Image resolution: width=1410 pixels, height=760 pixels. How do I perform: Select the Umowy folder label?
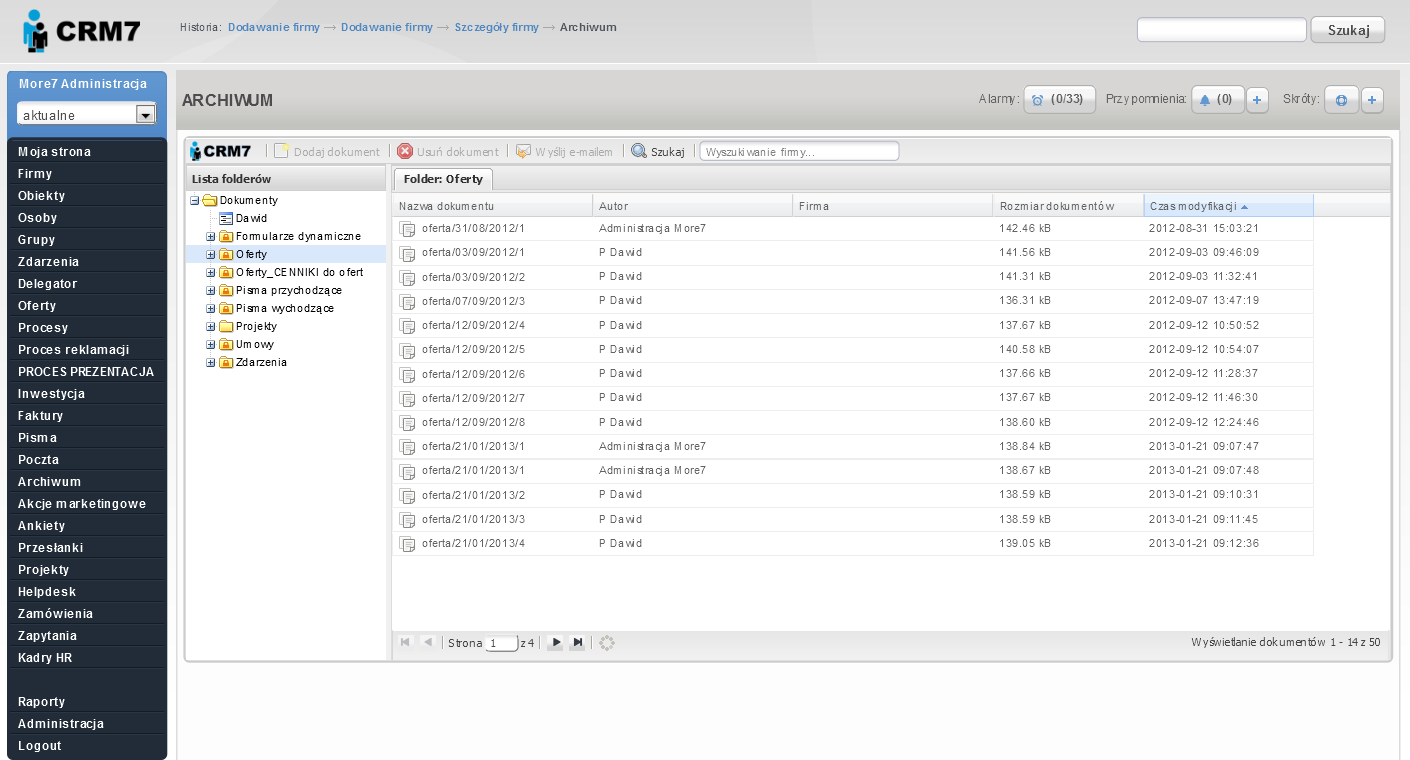(255, 344)
